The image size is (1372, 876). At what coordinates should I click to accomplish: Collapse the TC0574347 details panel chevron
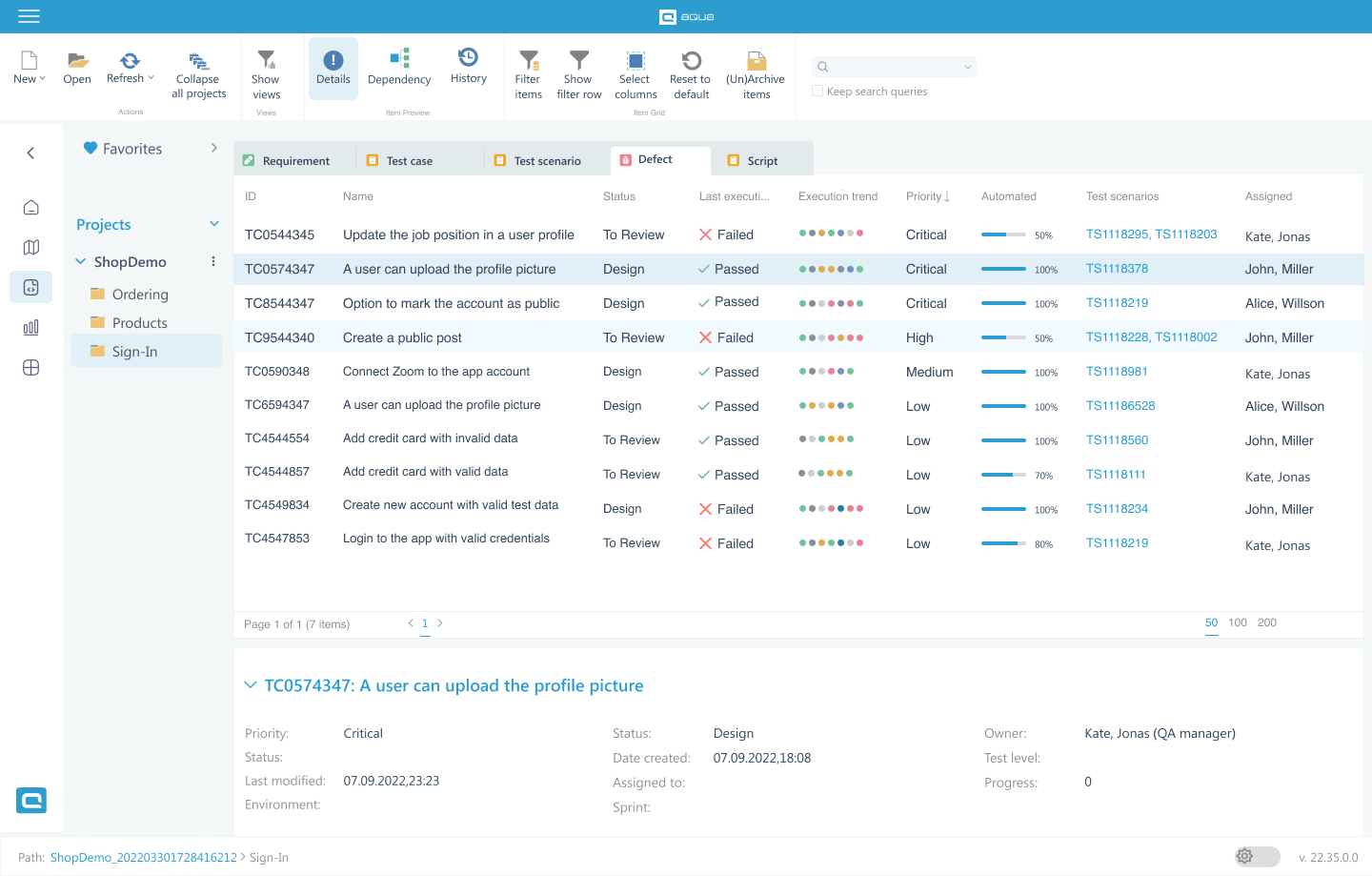click(x=251, y=684)
